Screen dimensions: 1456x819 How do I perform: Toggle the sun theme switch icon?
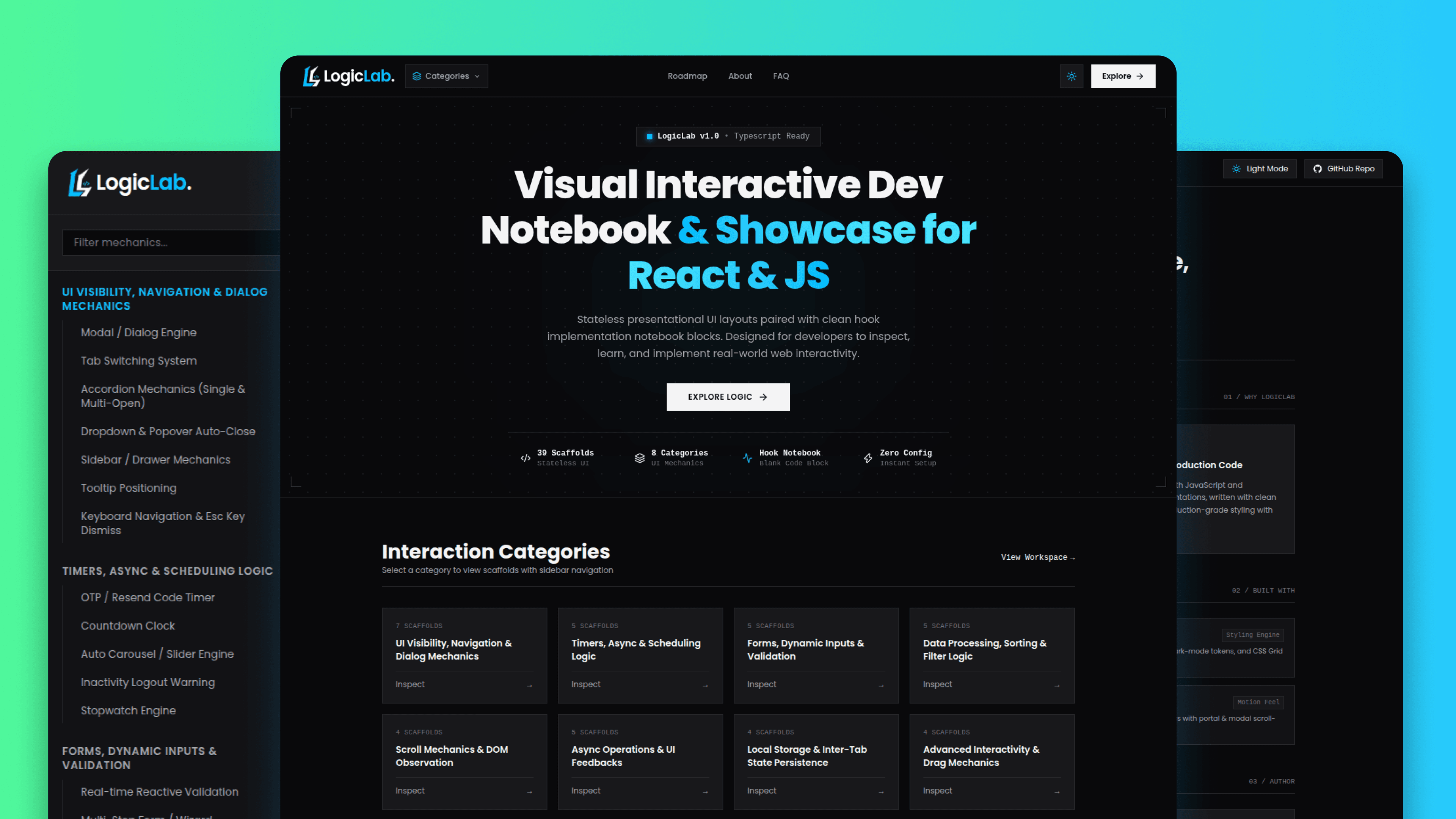pos(1071,76)
